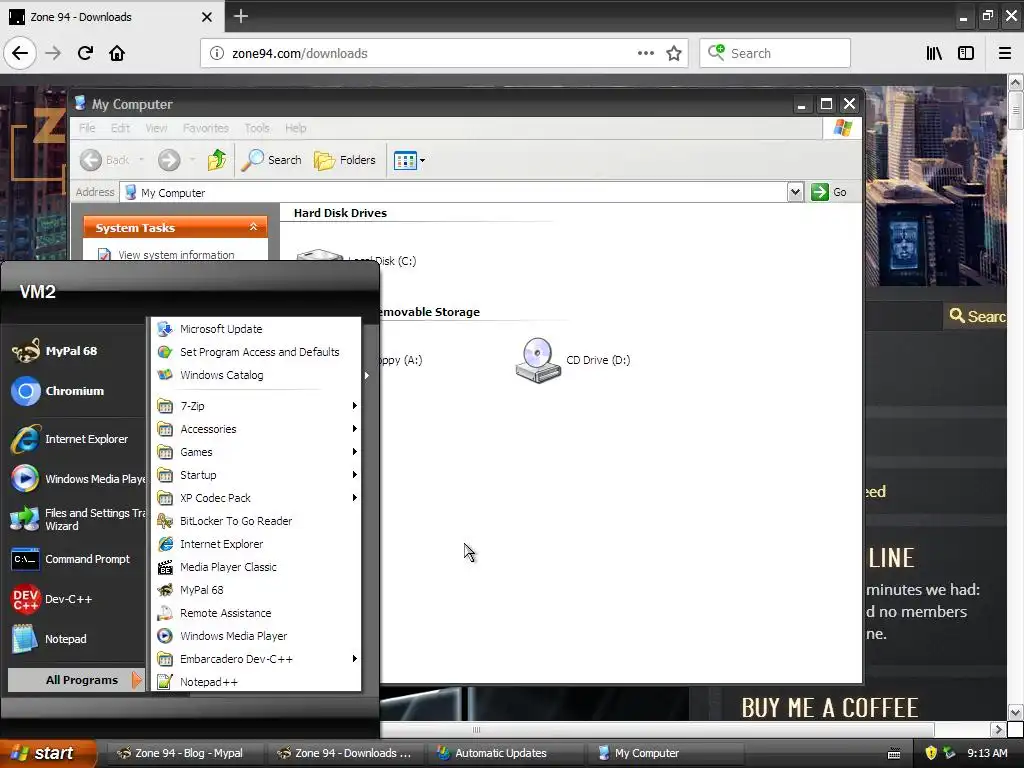The height and width of the screenshot is (768, 1024).
Task: Click the All Programs button
Action: (x=75, y=680)
